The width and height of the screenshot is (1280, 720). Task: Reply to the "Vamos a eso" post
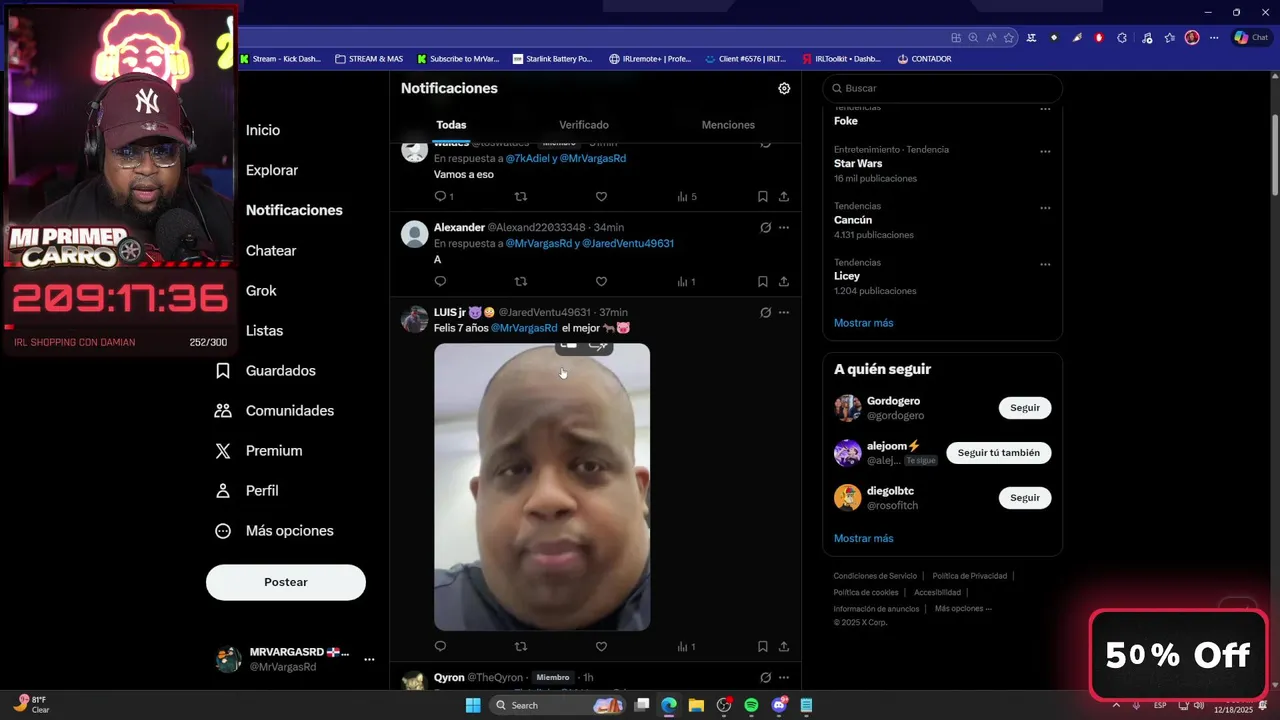(x=440, y=197)
